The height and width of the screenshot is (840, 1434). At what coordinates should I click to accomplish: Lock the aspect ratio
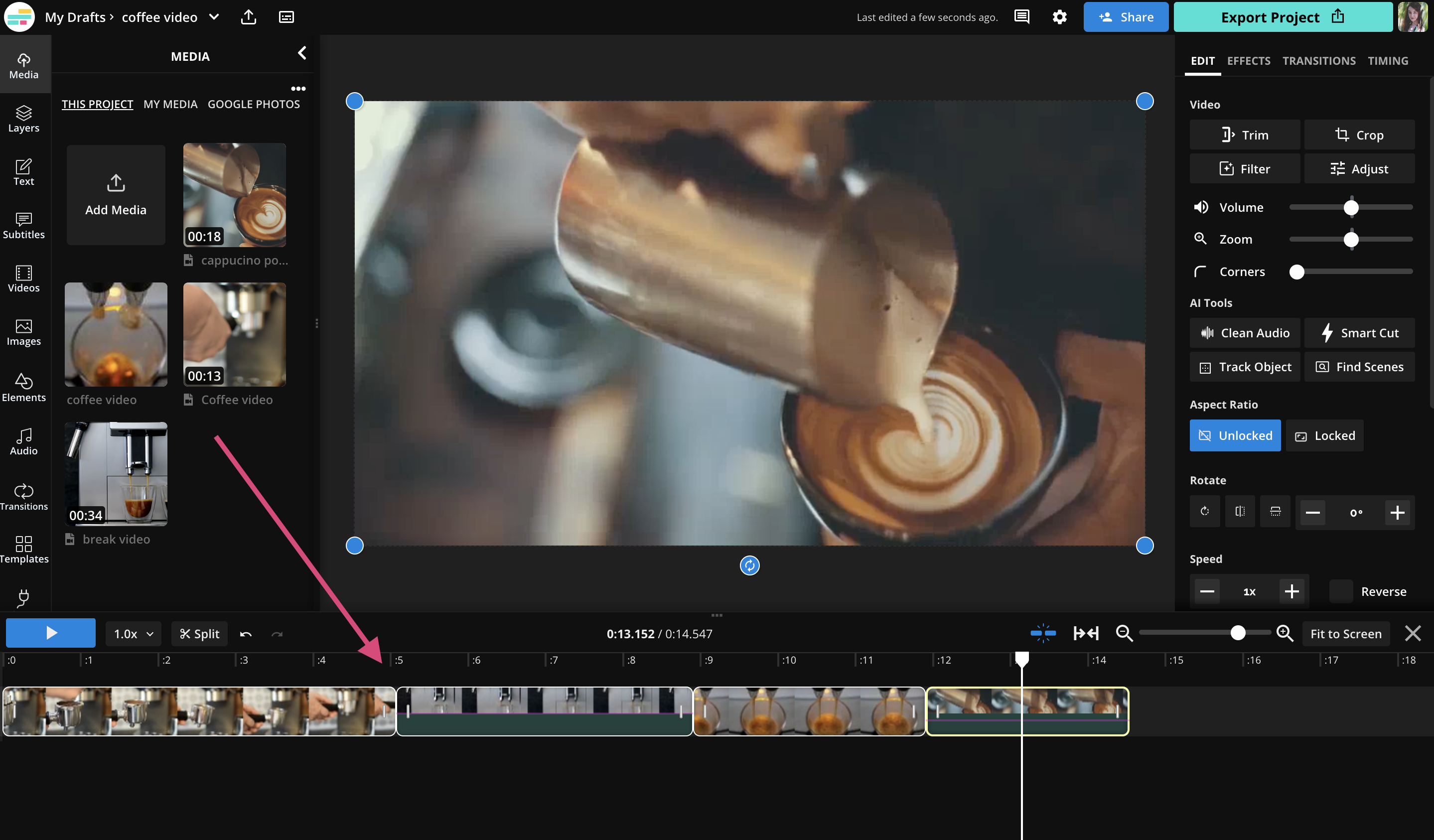pos(1324,435)
